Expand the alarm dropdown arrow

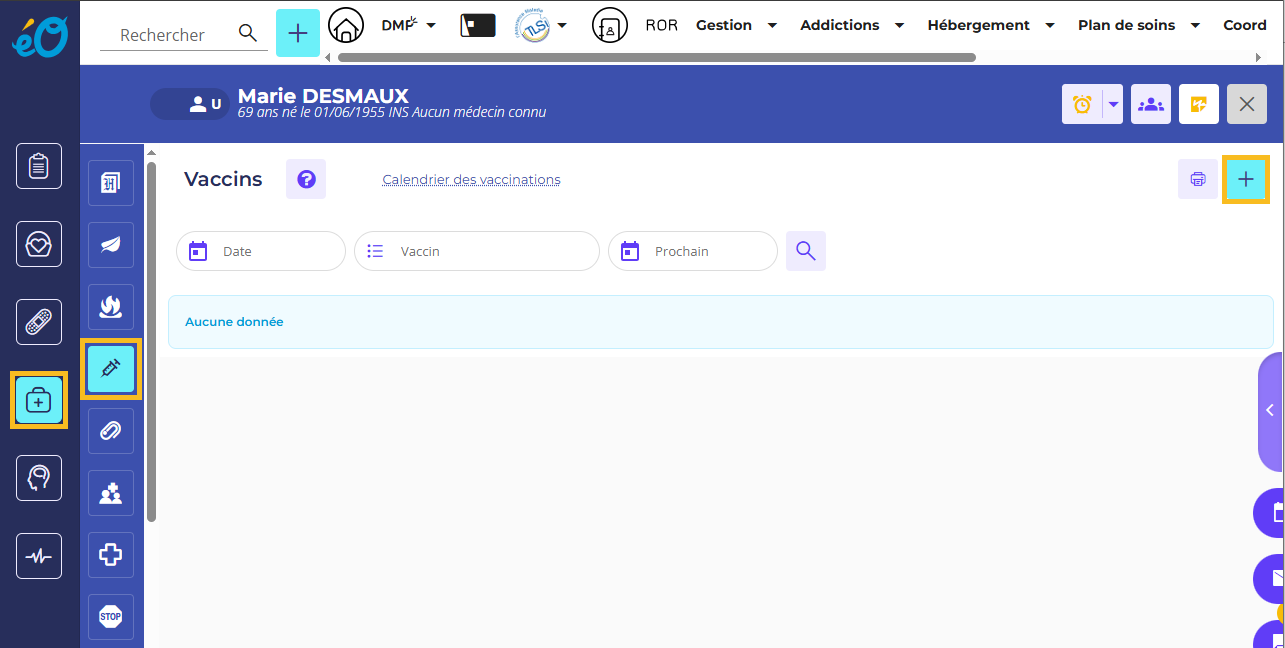click(1113, 104)
